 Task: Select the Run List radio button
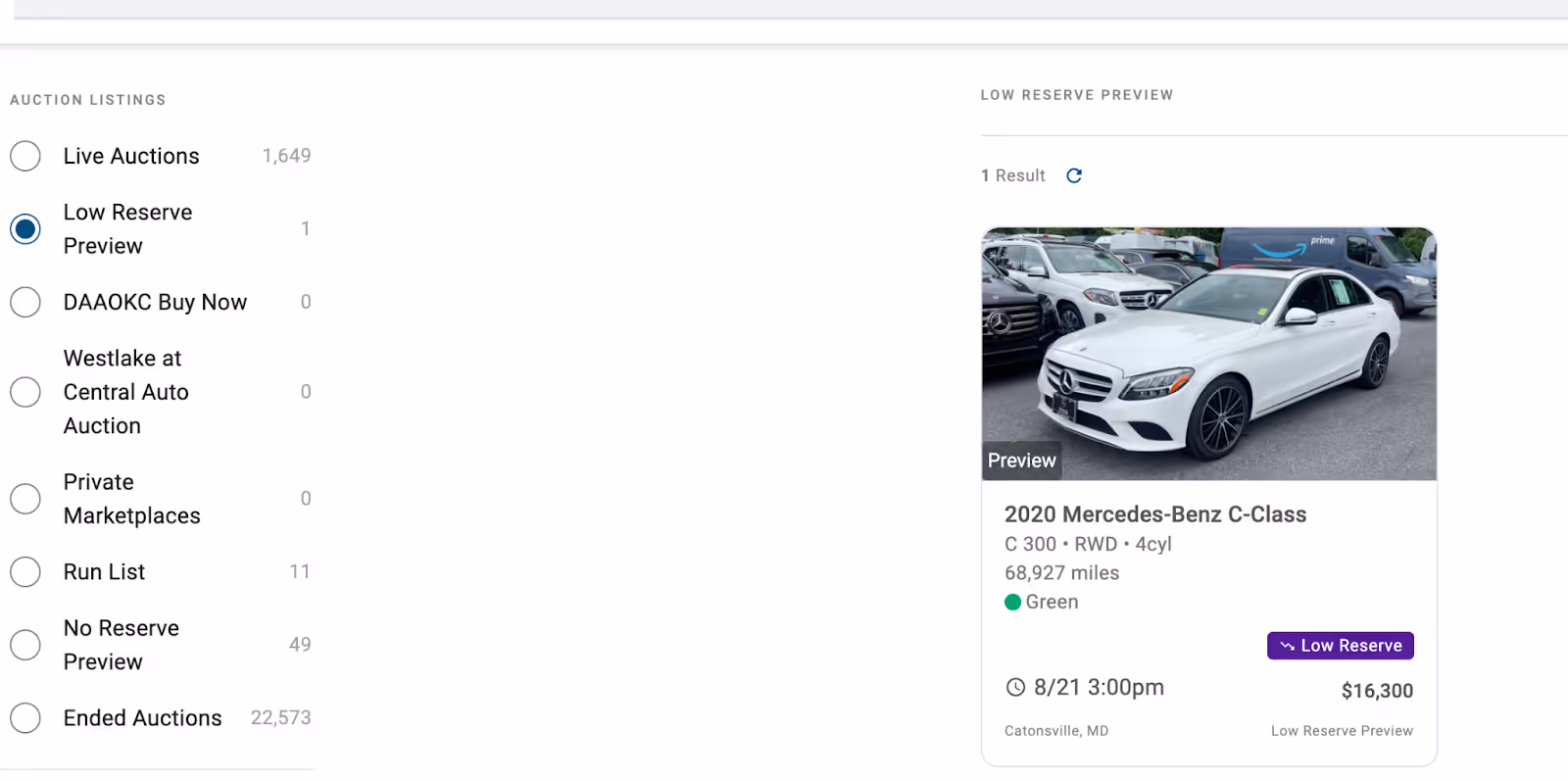pyautogui.click(x=25, y=571)
